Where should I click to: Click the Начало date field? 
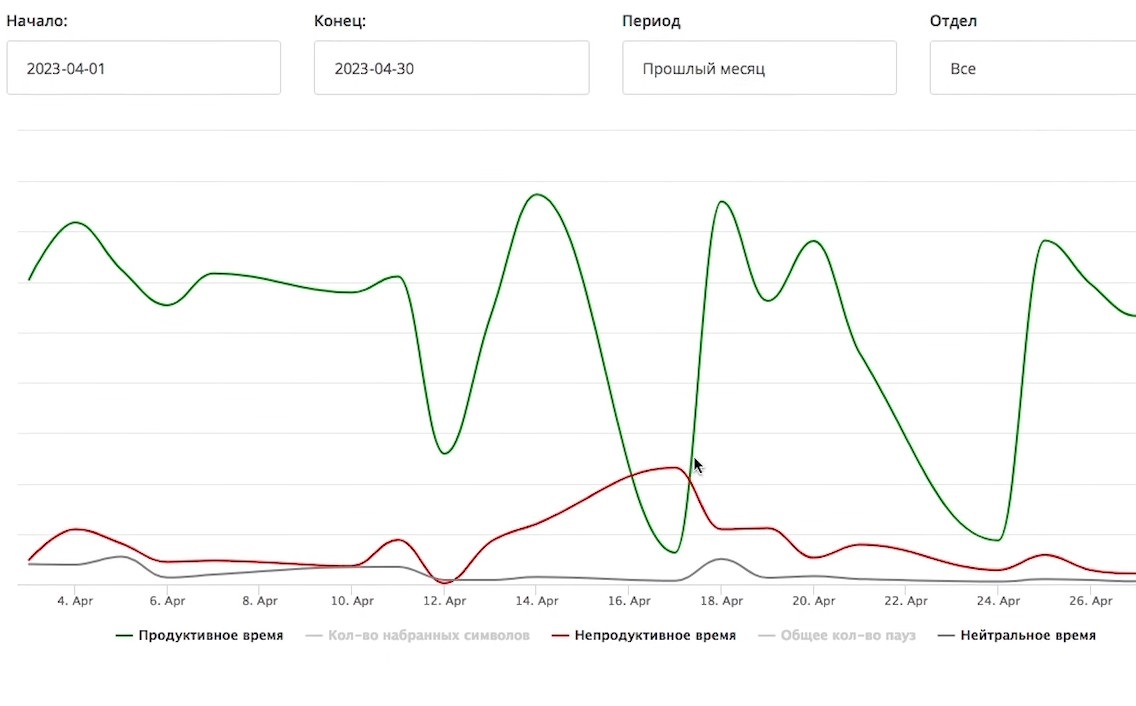click(x=143, y=68)
